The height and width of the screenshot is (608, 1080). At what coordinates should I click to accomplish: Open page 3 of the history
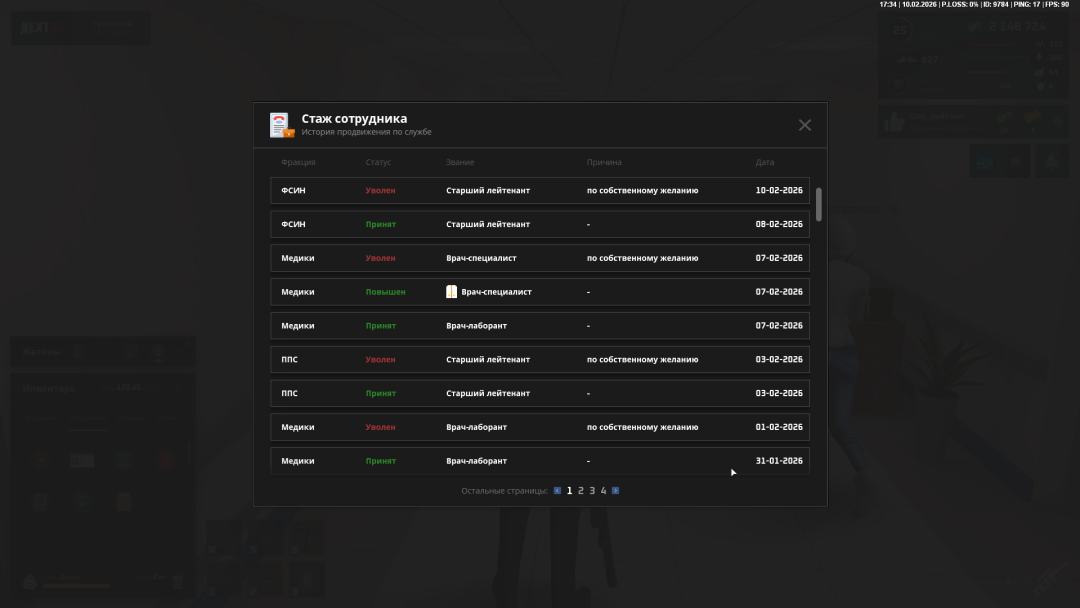coord(592,491)
